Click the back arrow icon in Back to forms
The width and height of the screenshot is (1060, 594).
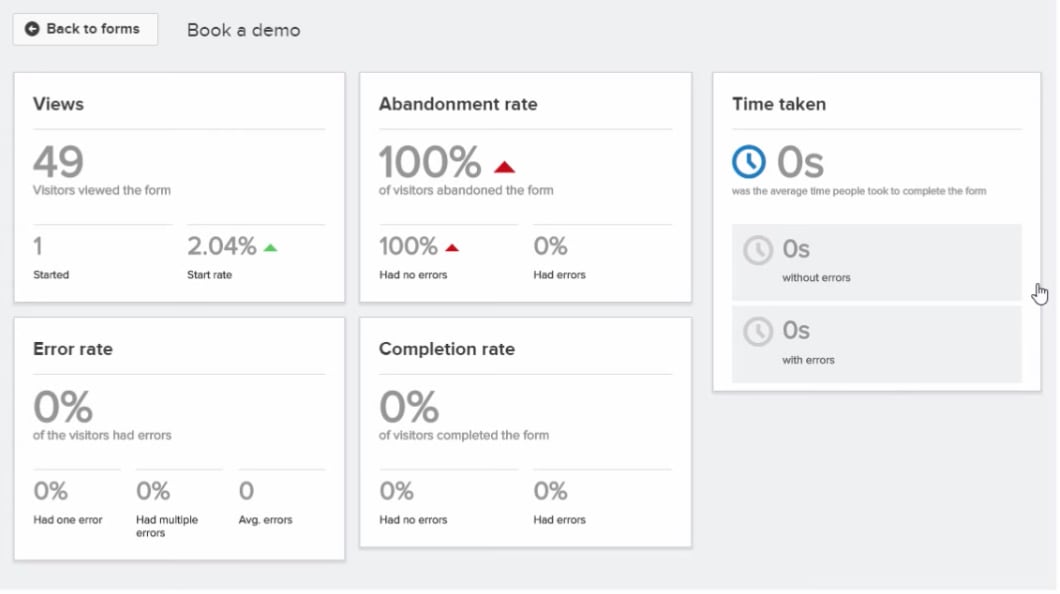click(32, 29)
